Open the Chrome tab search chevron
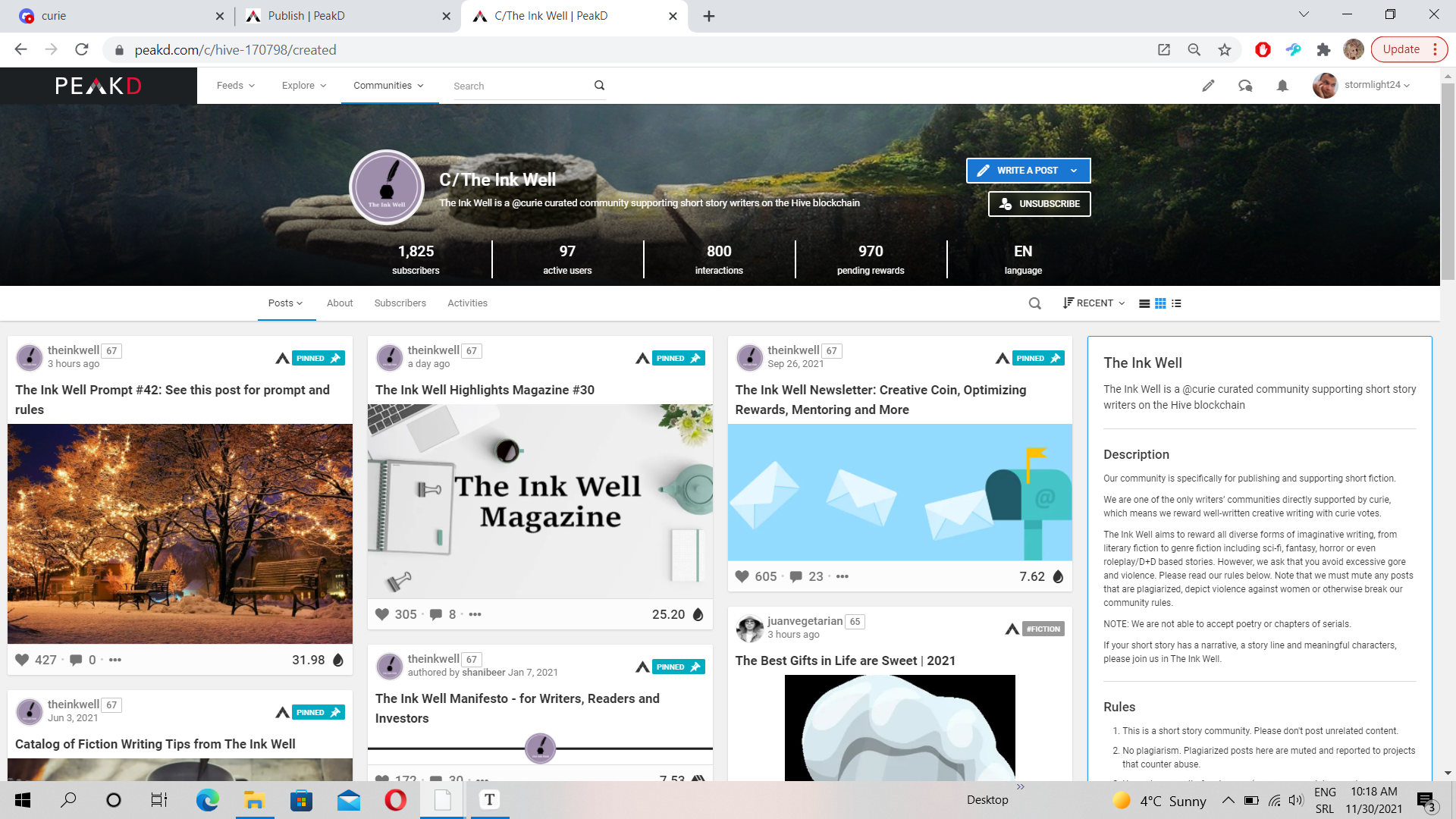 1304,14
